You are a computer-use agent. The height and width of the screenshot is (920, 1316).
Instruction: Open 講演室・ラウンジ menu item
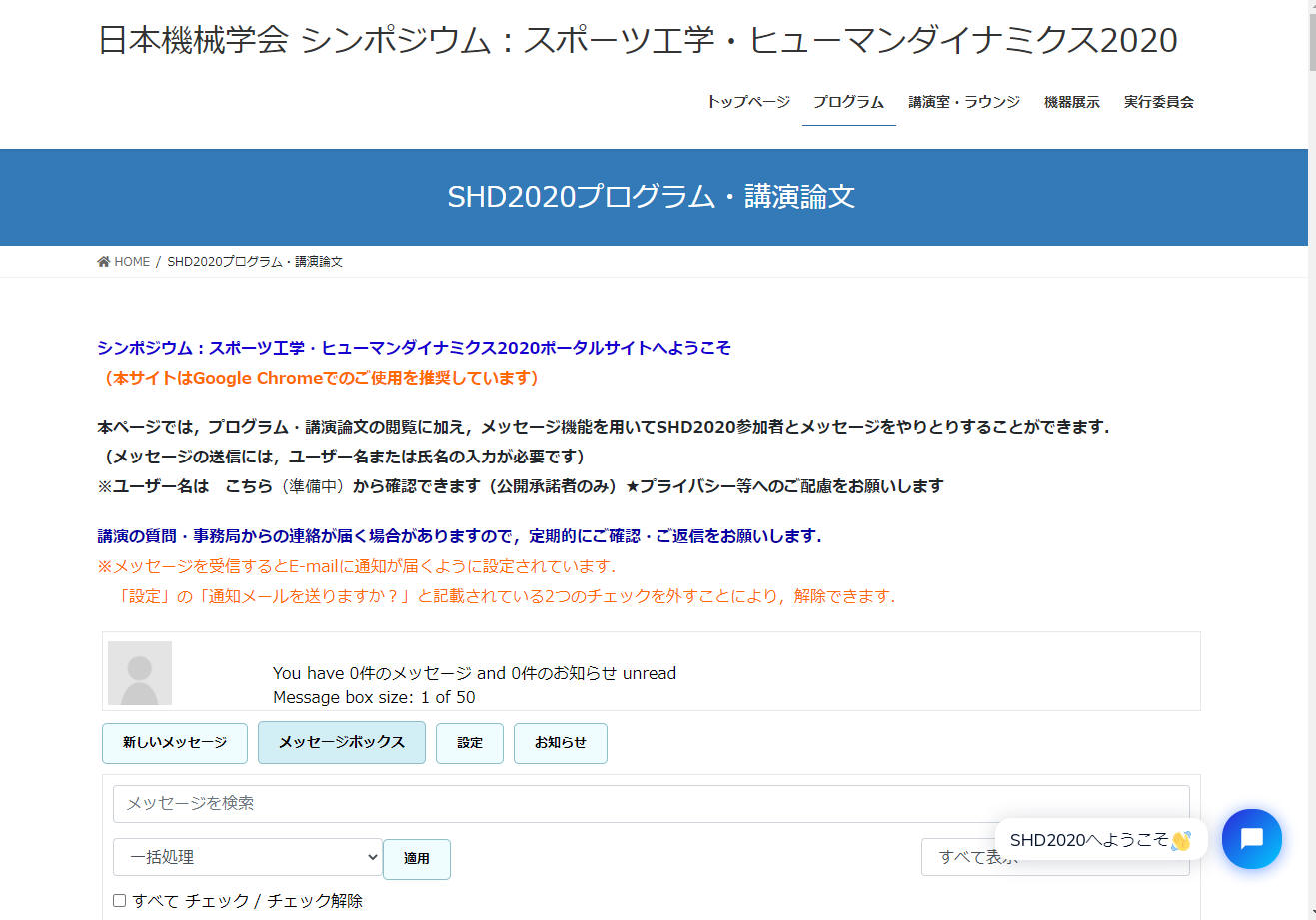(x=964, y=102)
